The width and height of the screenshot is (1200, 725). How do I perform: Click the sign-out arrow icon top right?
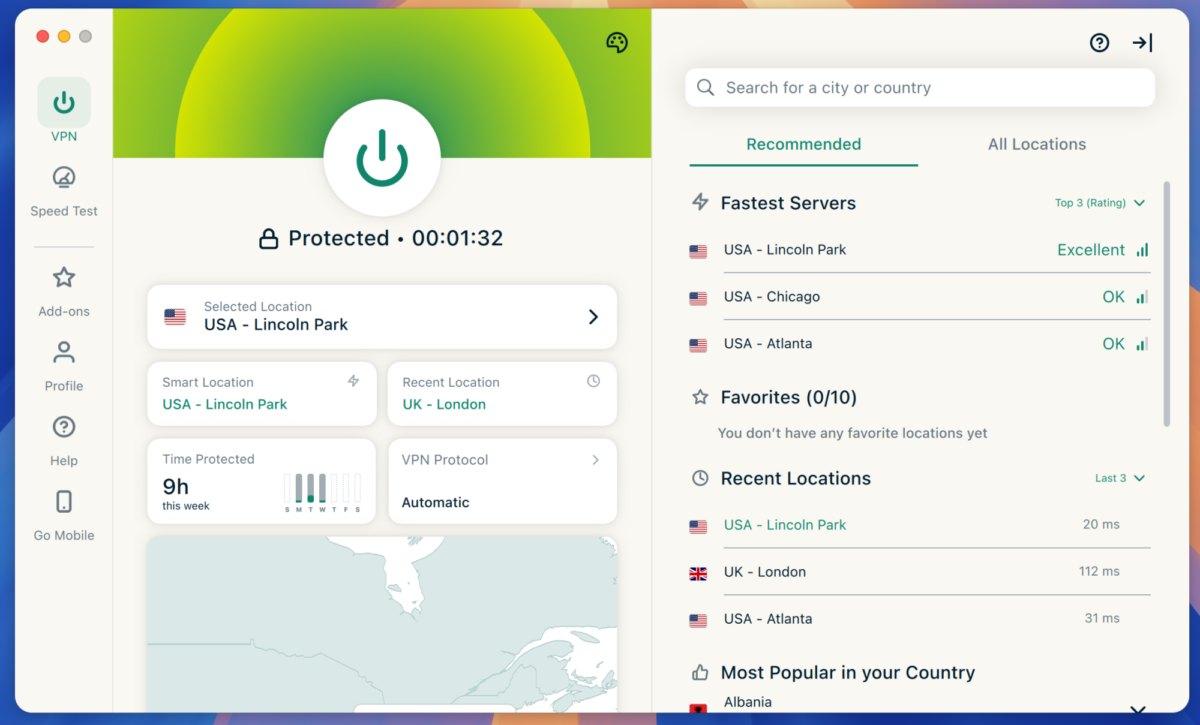coord(1141,43)
